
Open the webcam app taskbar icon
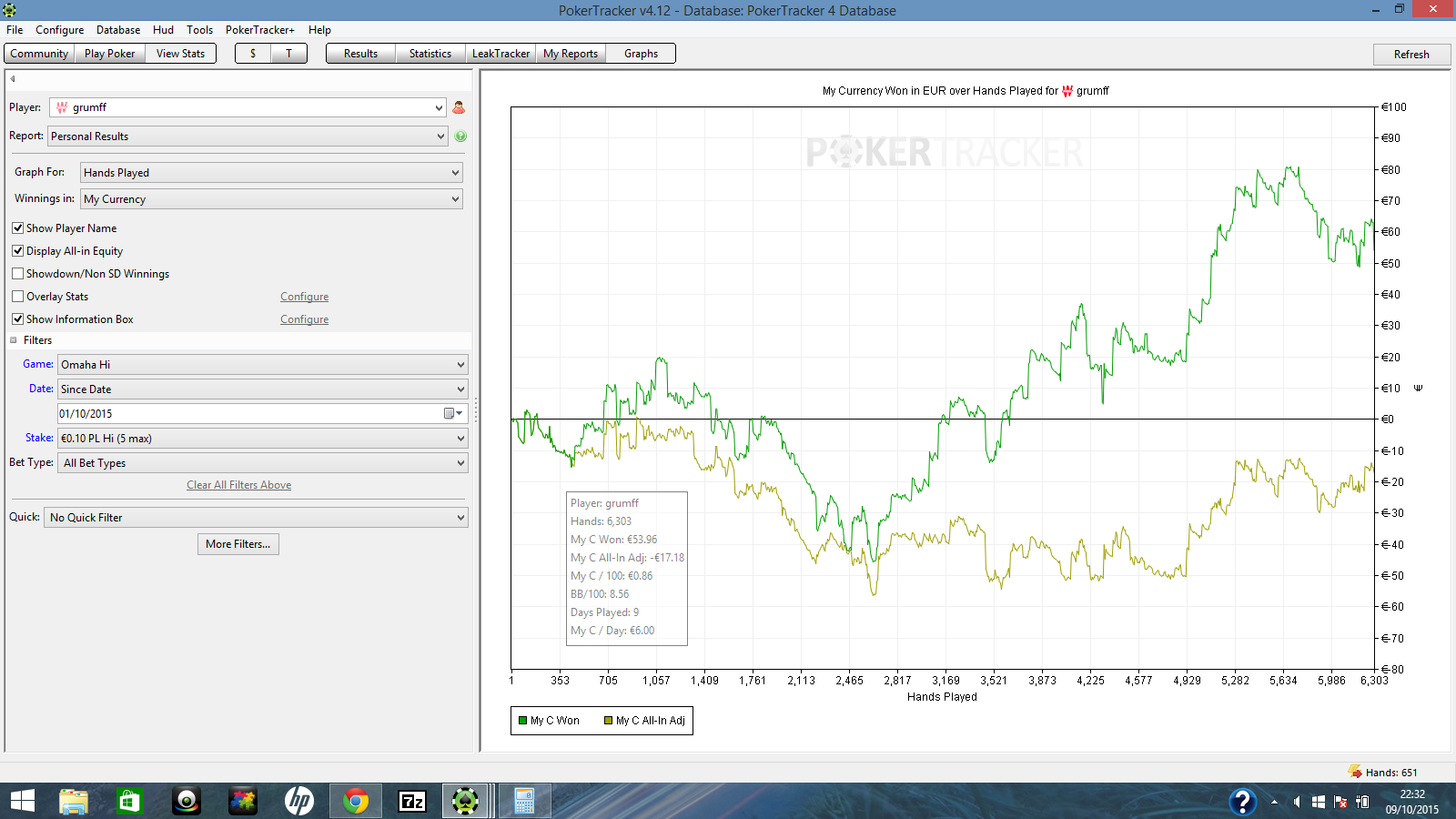tap(187, 801)
